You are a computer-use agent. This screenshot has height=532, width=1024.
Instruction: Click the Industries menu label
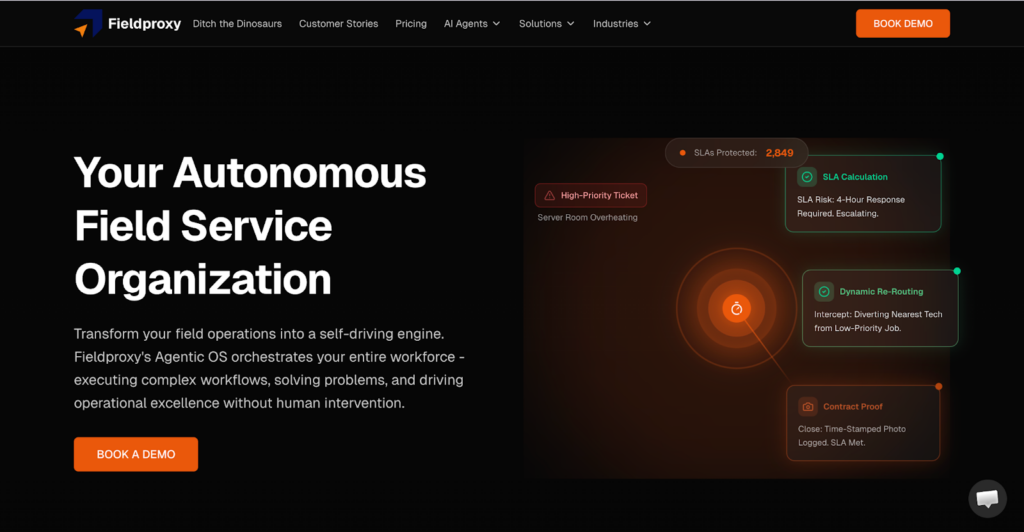coord(615,23)
